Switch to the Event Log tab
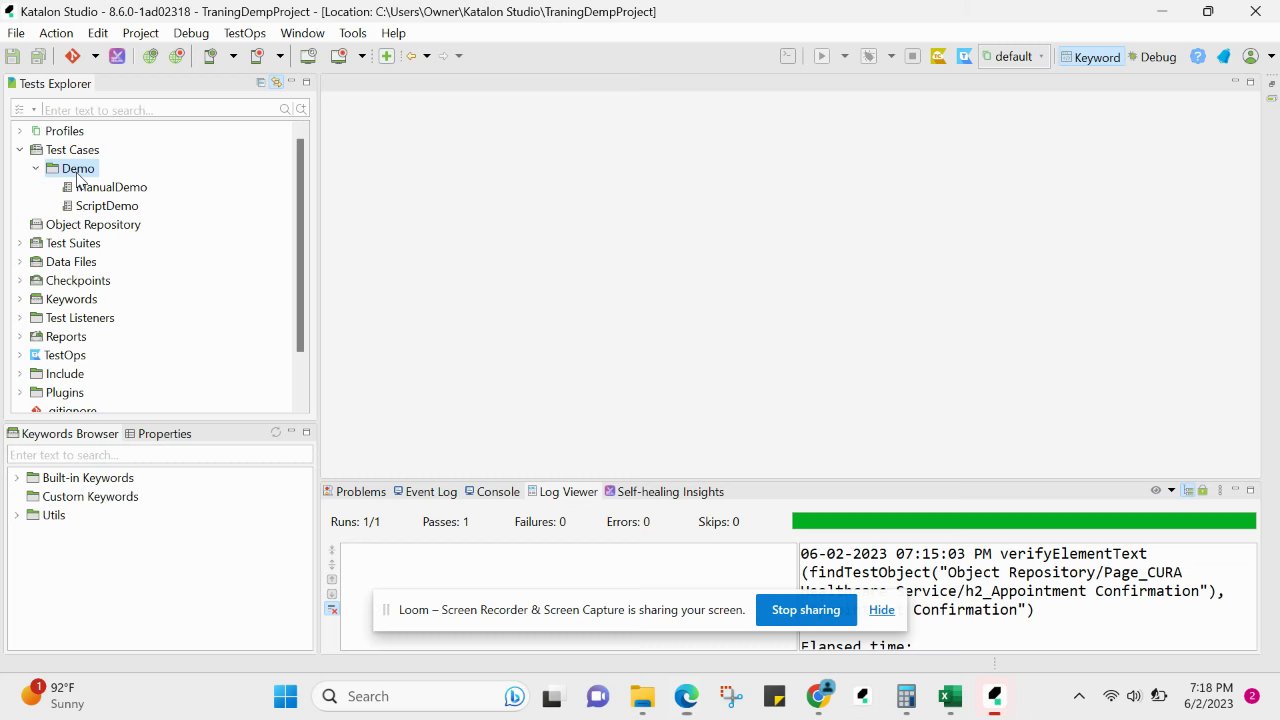 425,492
